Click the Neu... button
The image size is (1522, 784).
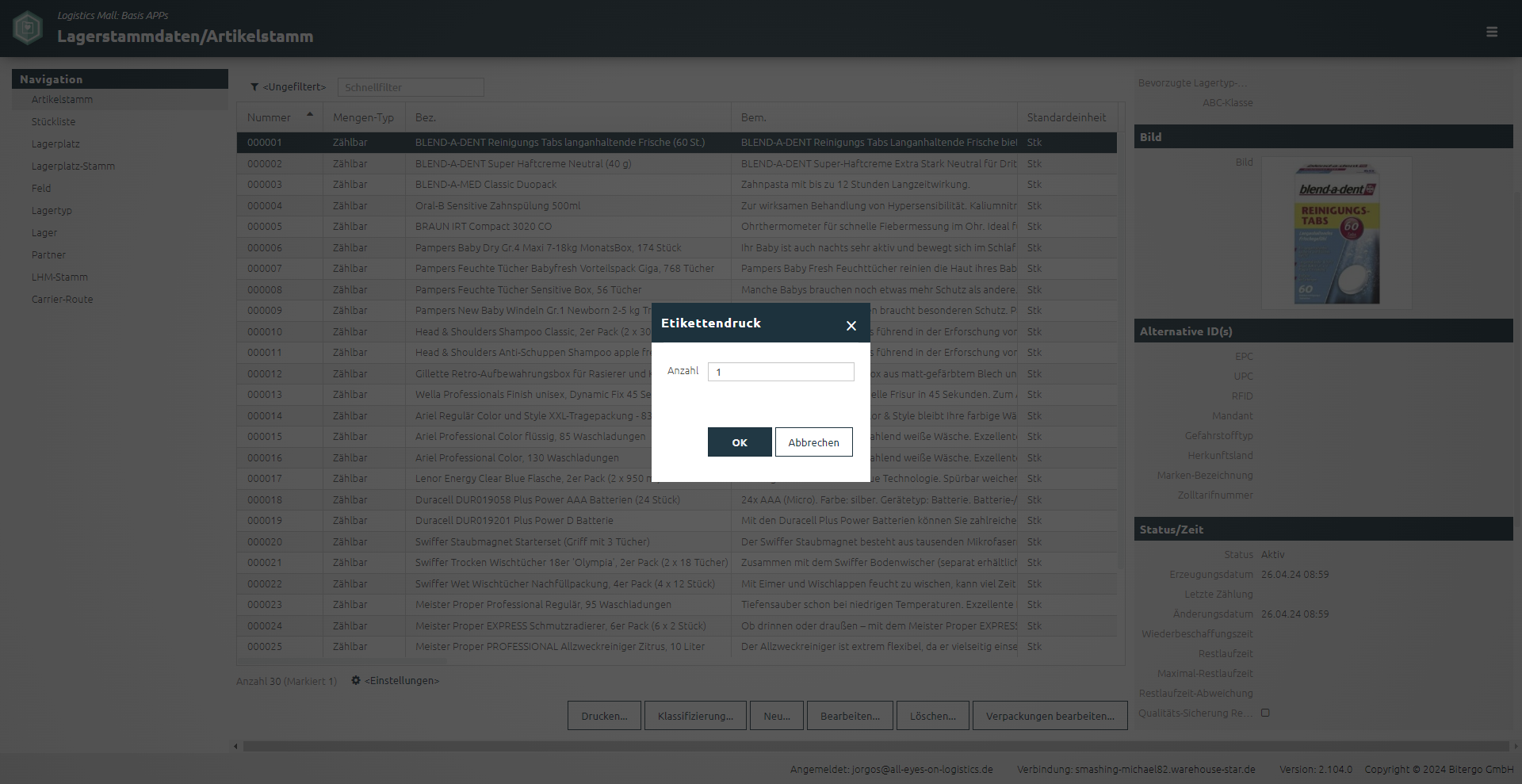pos(777,716)
